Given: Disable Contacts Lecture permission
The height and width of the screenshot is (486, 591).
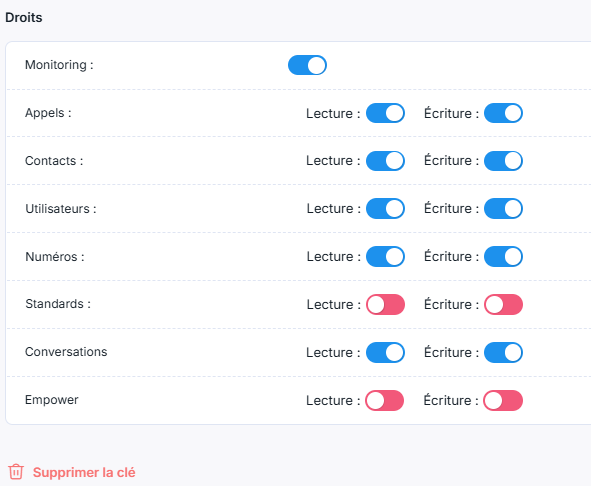Looking at the screenshot, I should [385, 161].
